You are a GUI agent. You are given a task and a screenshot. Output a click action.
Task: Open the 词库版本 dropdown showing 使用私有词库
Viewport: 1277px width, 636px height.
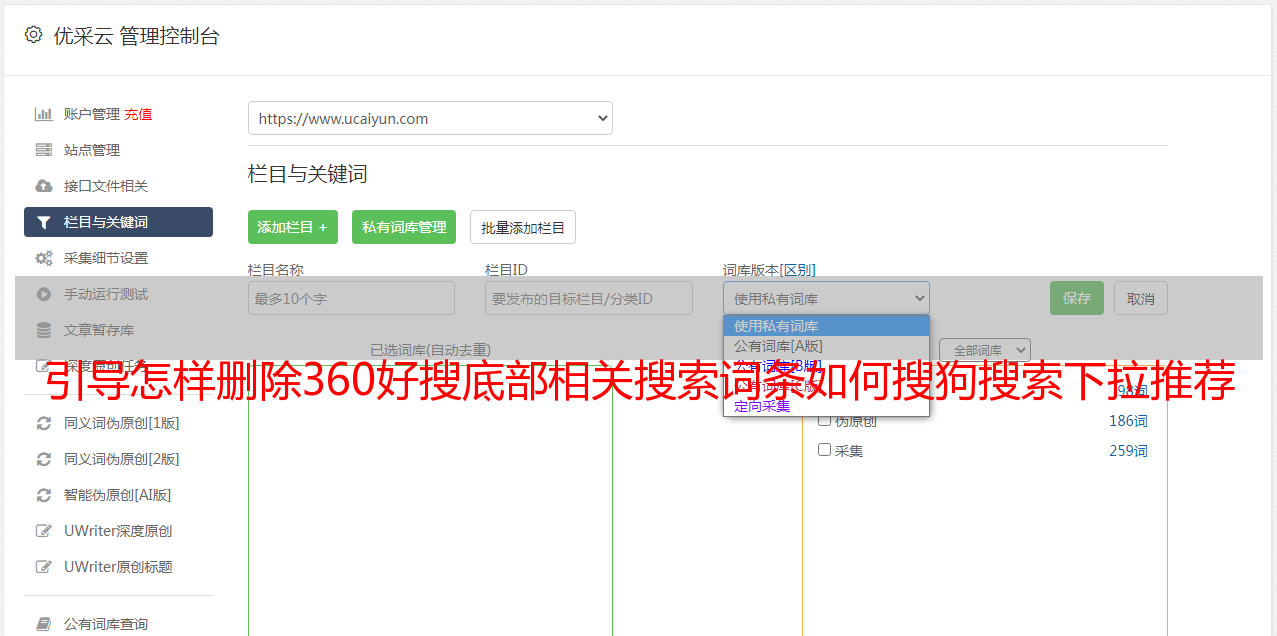(826, 298)
